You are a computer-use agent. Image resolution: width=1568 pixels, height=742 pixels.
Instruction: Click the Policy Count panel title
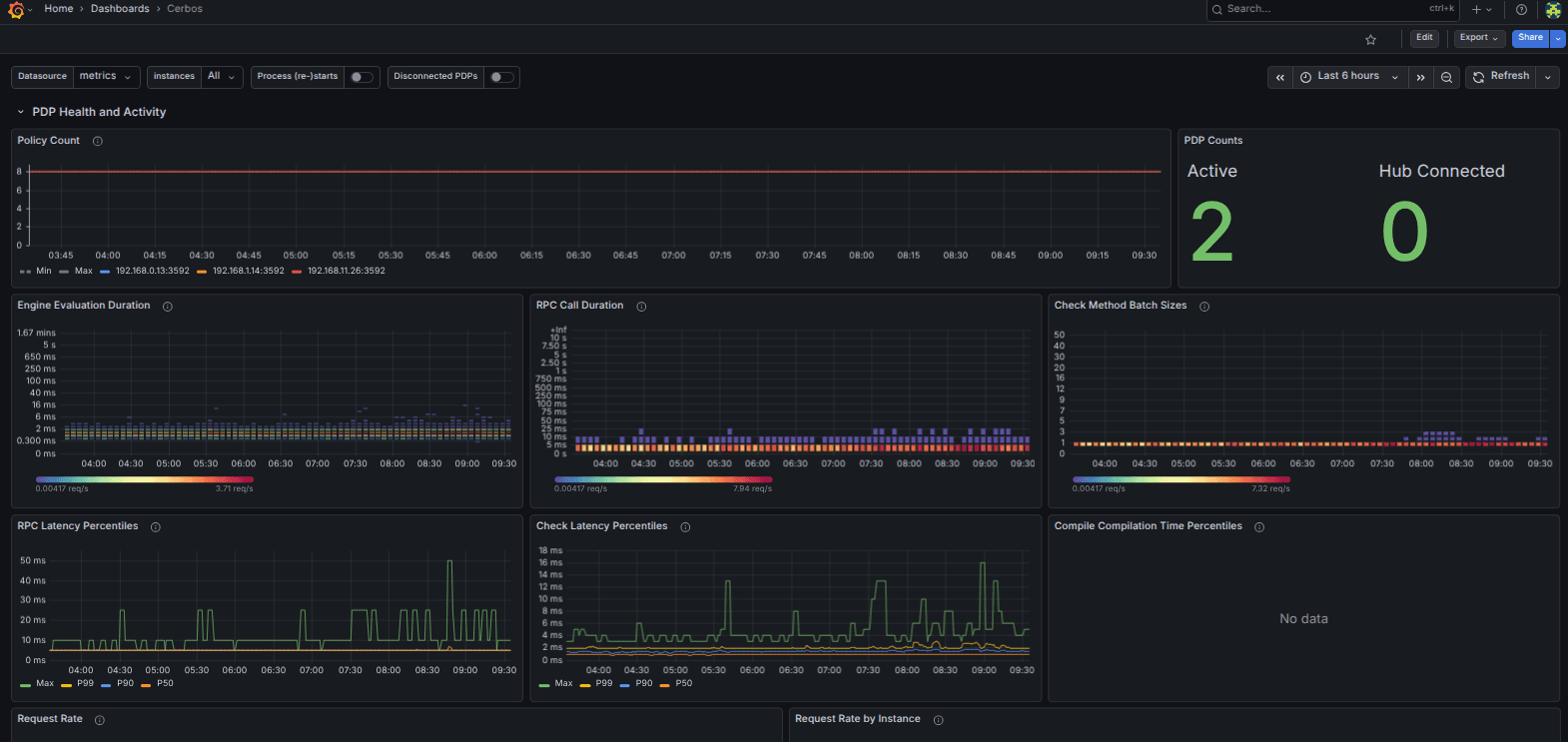[x=48, y=141]
